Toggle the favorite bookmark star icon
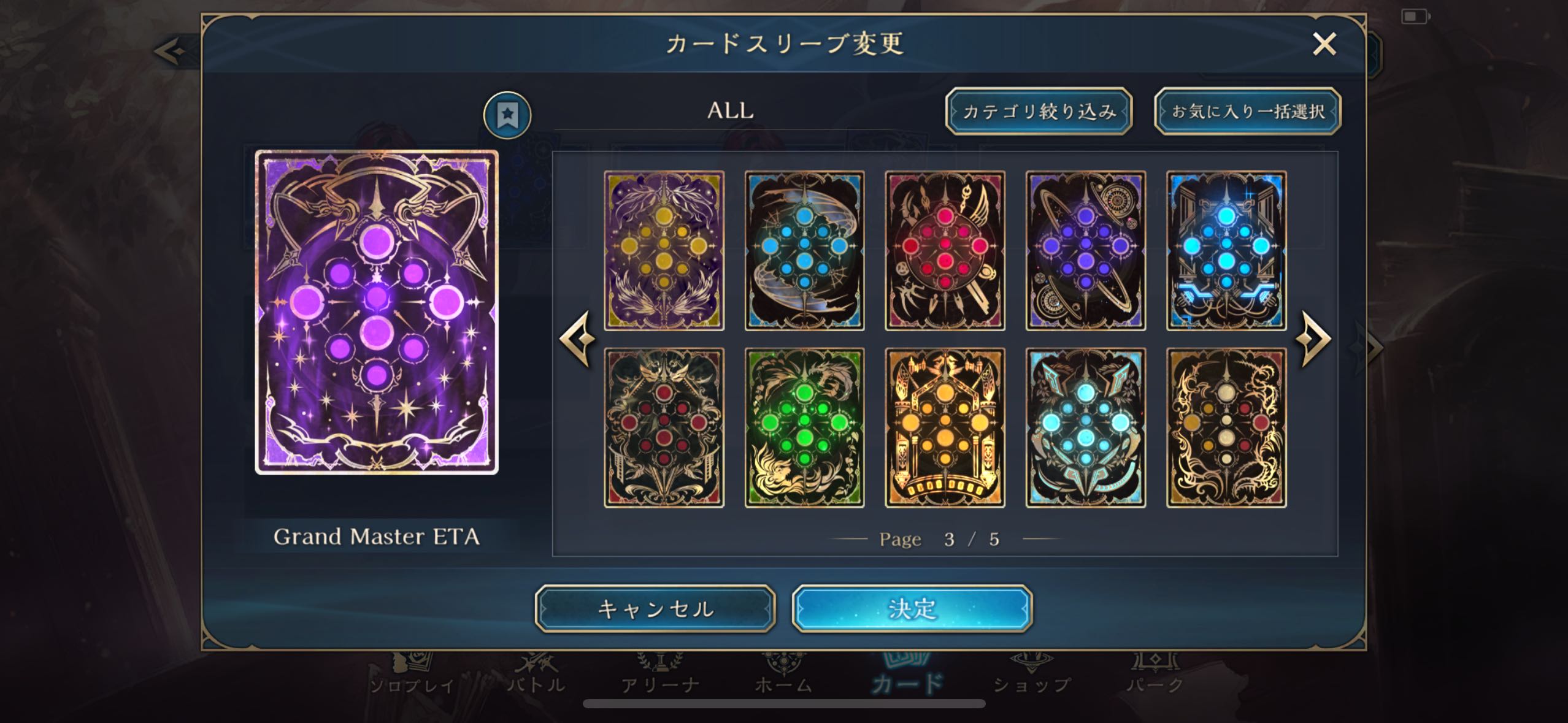 [x=507, y=115]
